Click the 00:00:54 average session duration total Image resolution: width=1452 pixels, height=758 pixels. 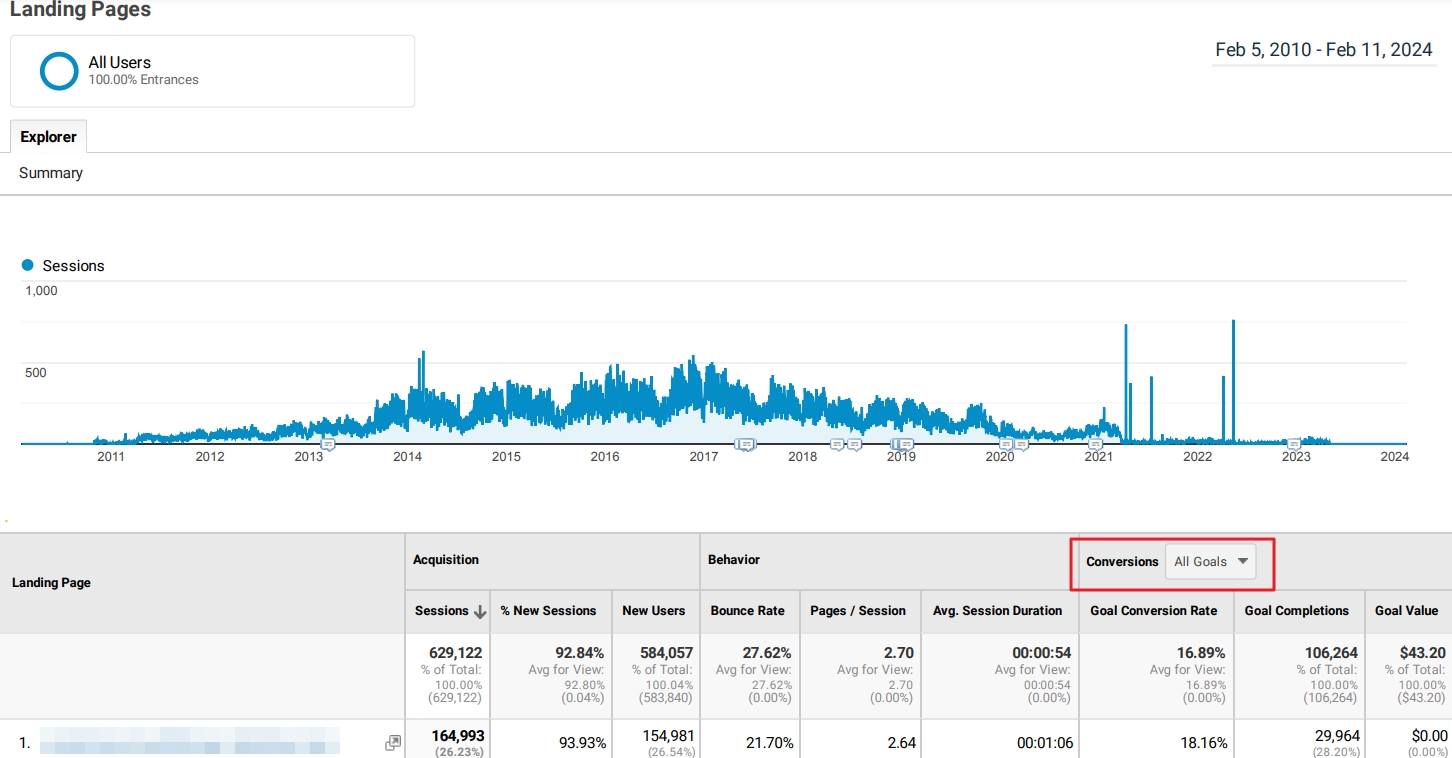[1040, 652]
